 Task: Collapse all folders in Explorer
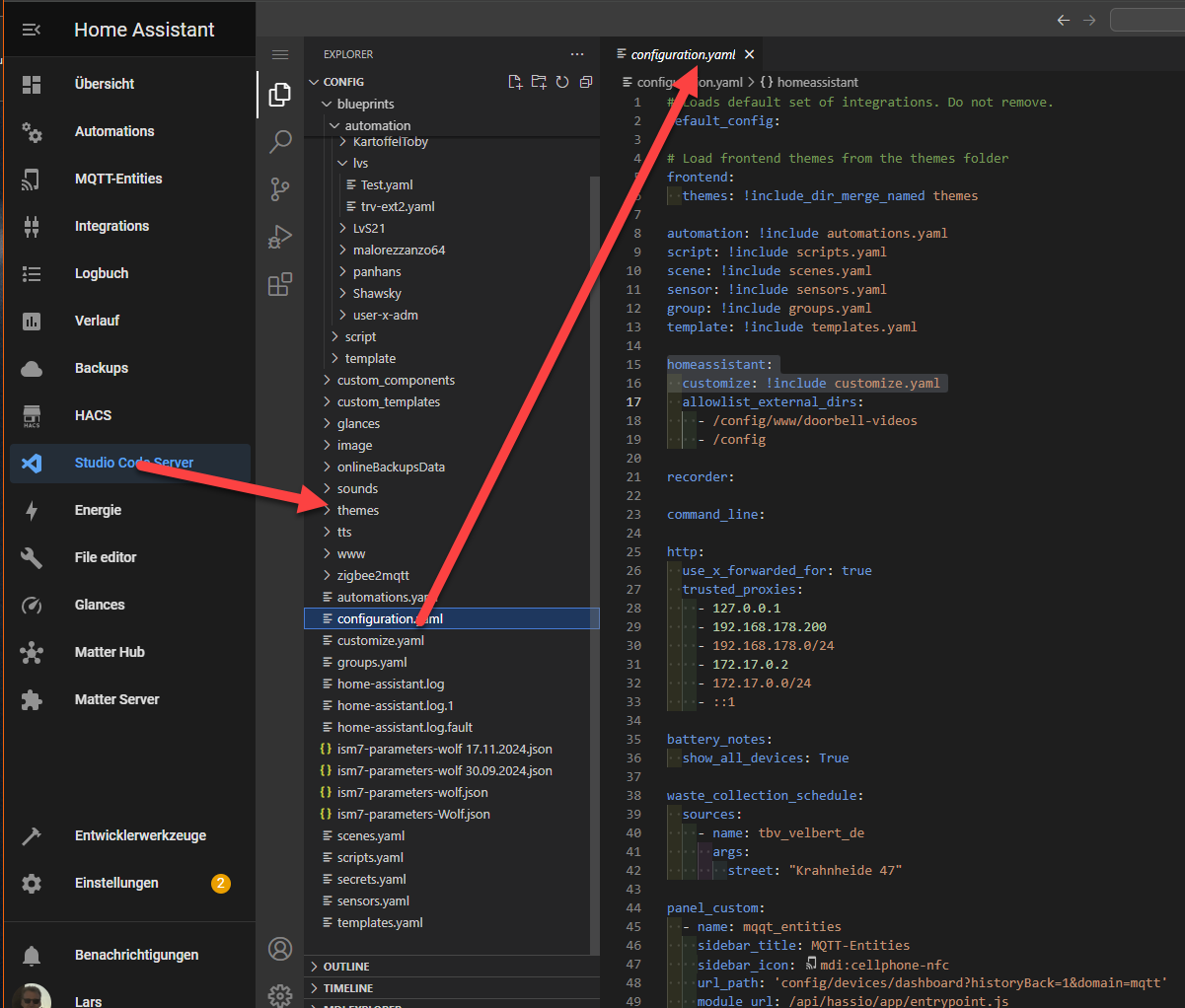pos(586,82)
